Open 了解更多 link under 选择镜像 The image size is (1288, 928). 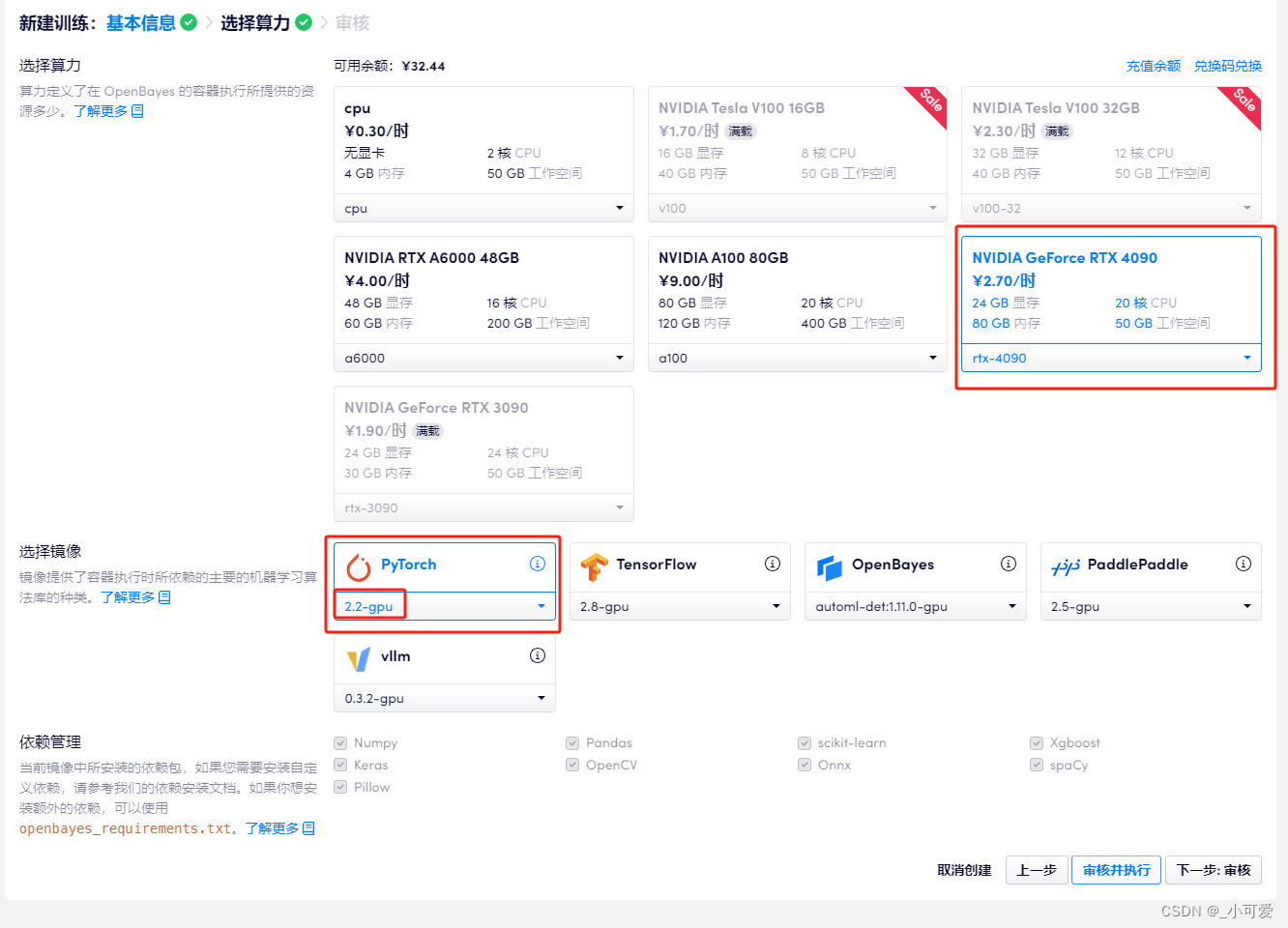click(x=128, y=597)
